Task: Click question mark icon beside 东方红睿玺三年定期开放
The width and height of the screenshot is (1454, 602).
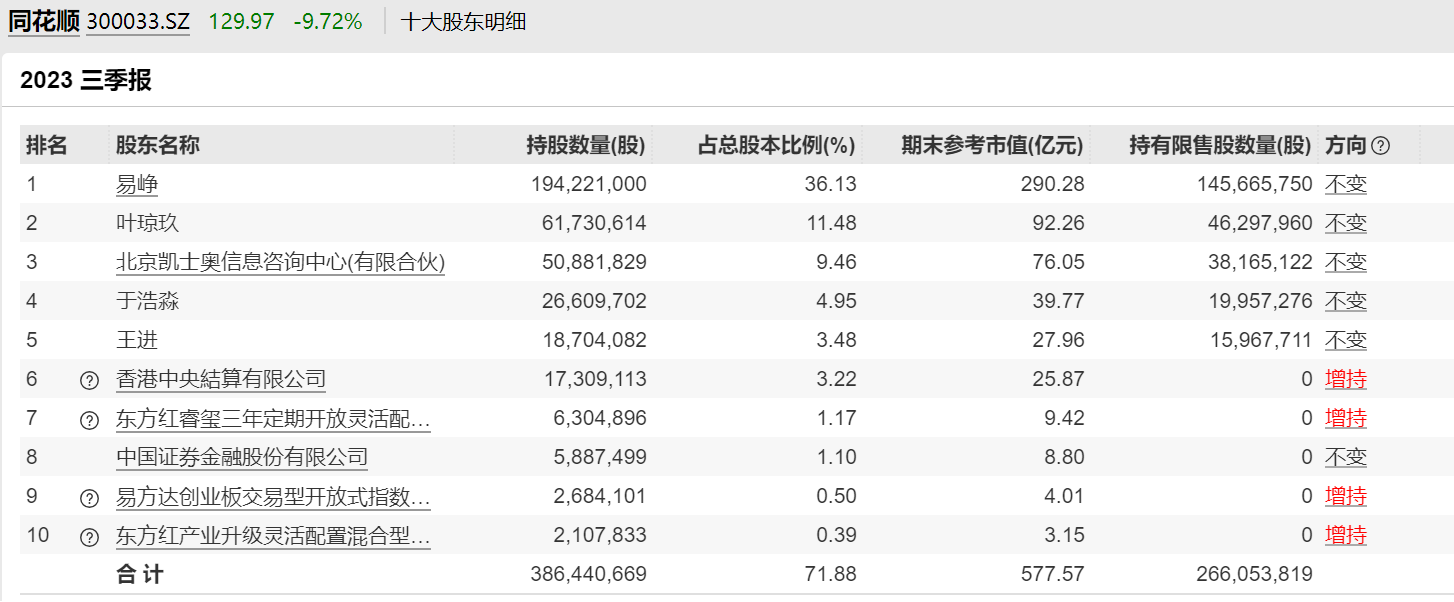Action: (x=89, y=419)
